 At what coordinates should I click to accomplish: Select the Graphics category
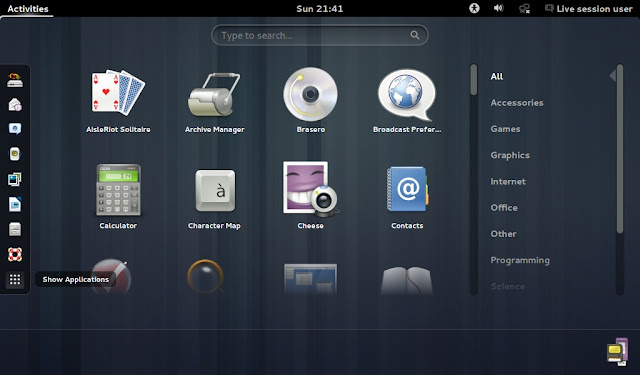510,155
